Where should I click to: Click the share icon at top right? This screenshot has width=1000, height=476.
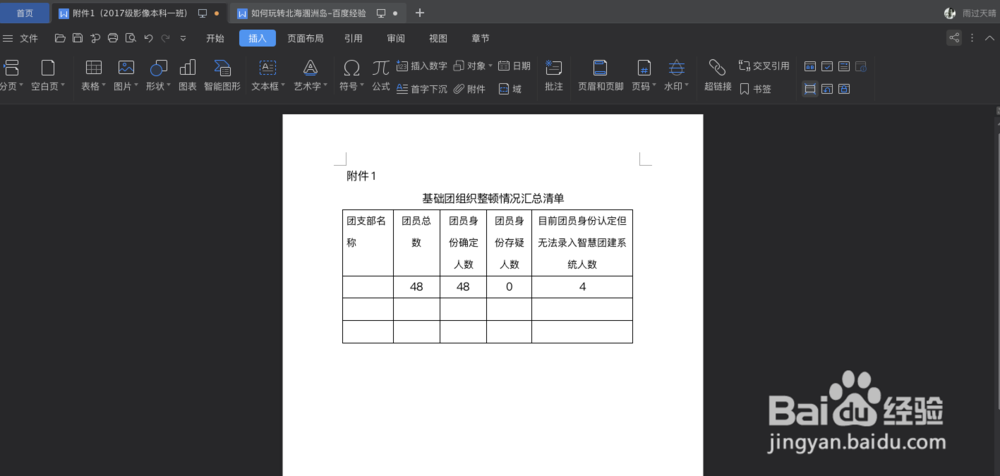click(954, 38)
